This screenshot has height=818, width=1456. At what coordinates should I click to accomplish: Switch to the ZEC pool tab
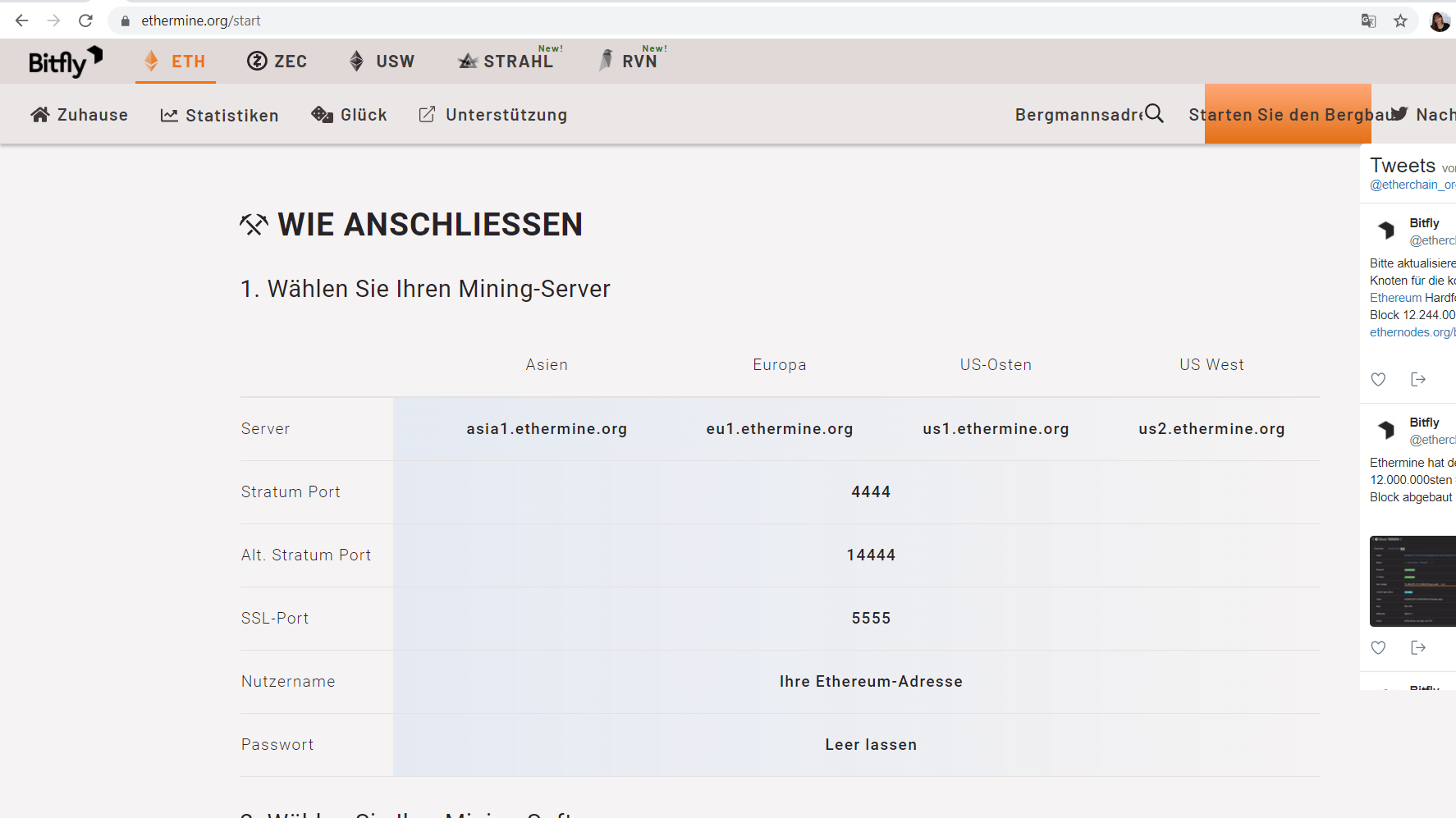[x=277, y=62]
